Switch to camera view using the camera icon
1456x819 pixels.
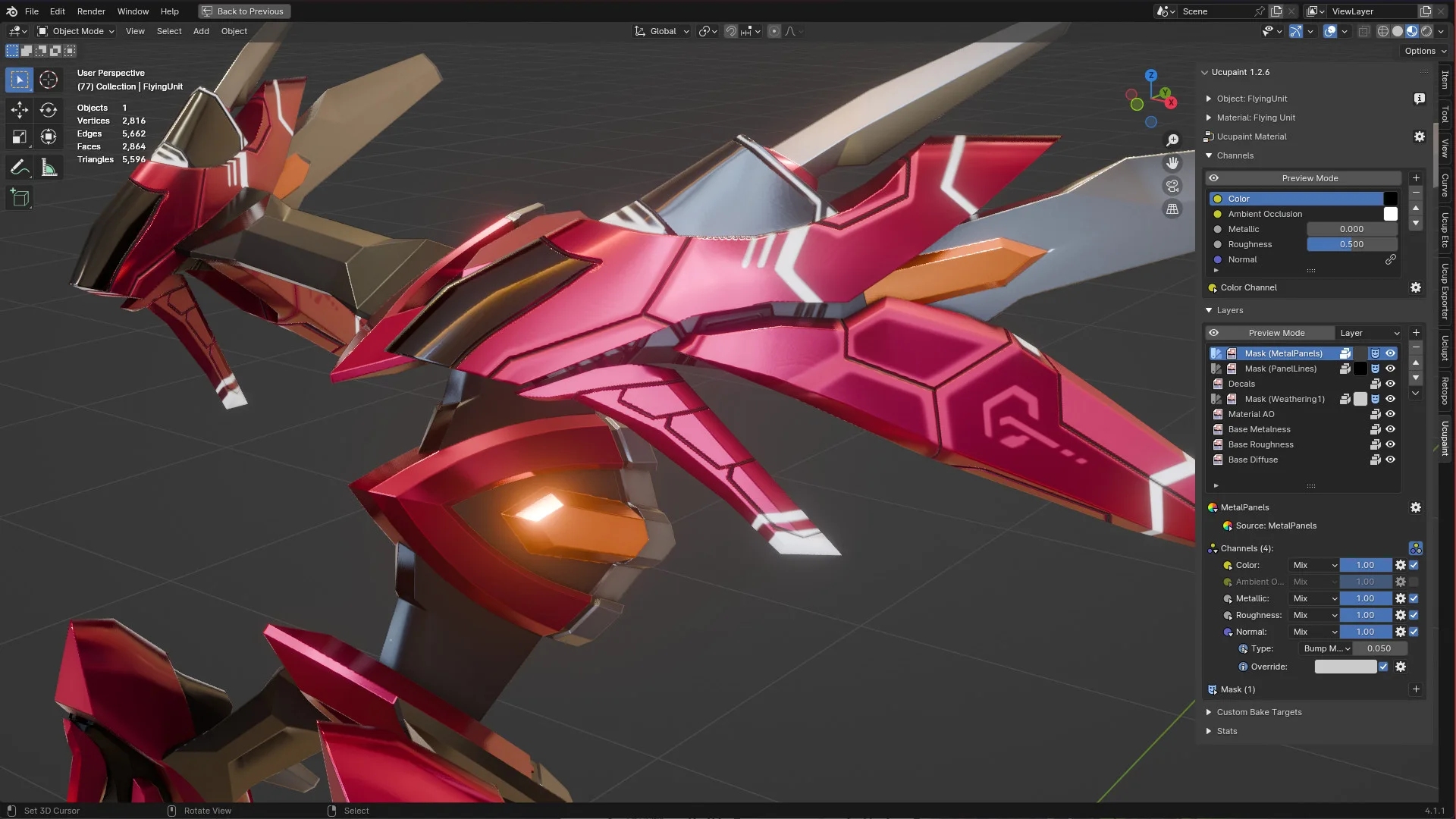point(1172,185)
